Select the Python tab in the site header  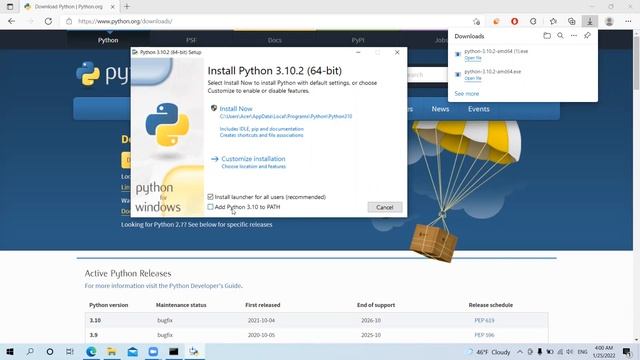coord(108,40)
